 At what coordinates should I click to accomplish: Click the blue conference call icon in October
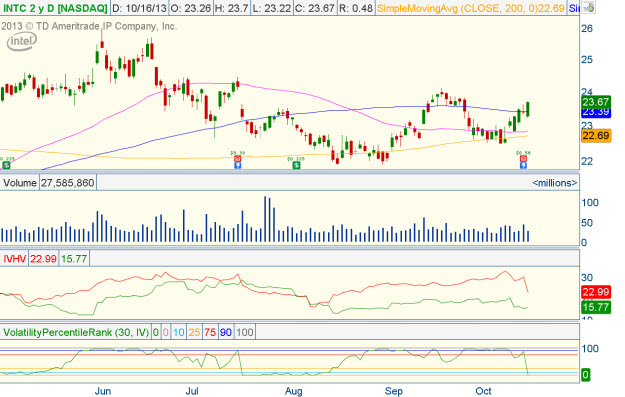point(523,165)
